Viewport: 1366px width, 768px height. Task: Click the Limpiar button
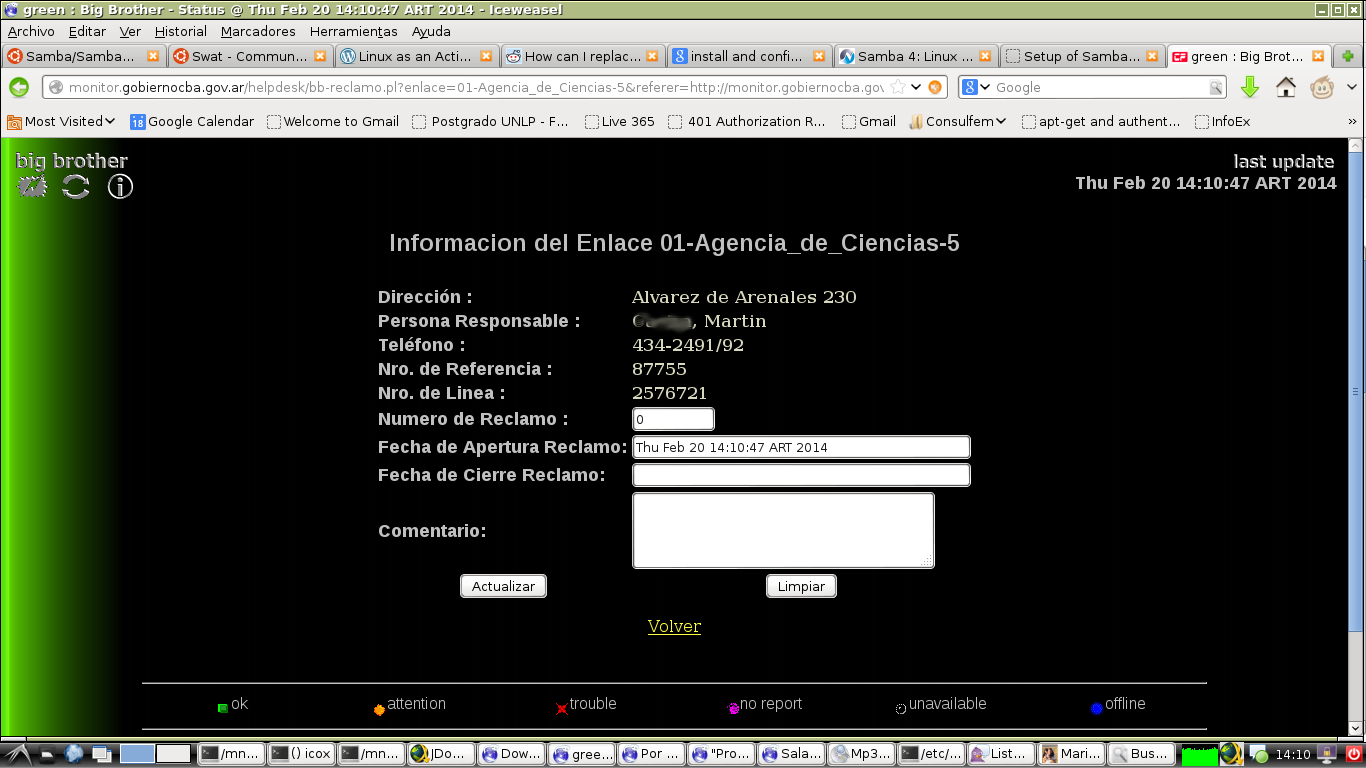point(801,586)
